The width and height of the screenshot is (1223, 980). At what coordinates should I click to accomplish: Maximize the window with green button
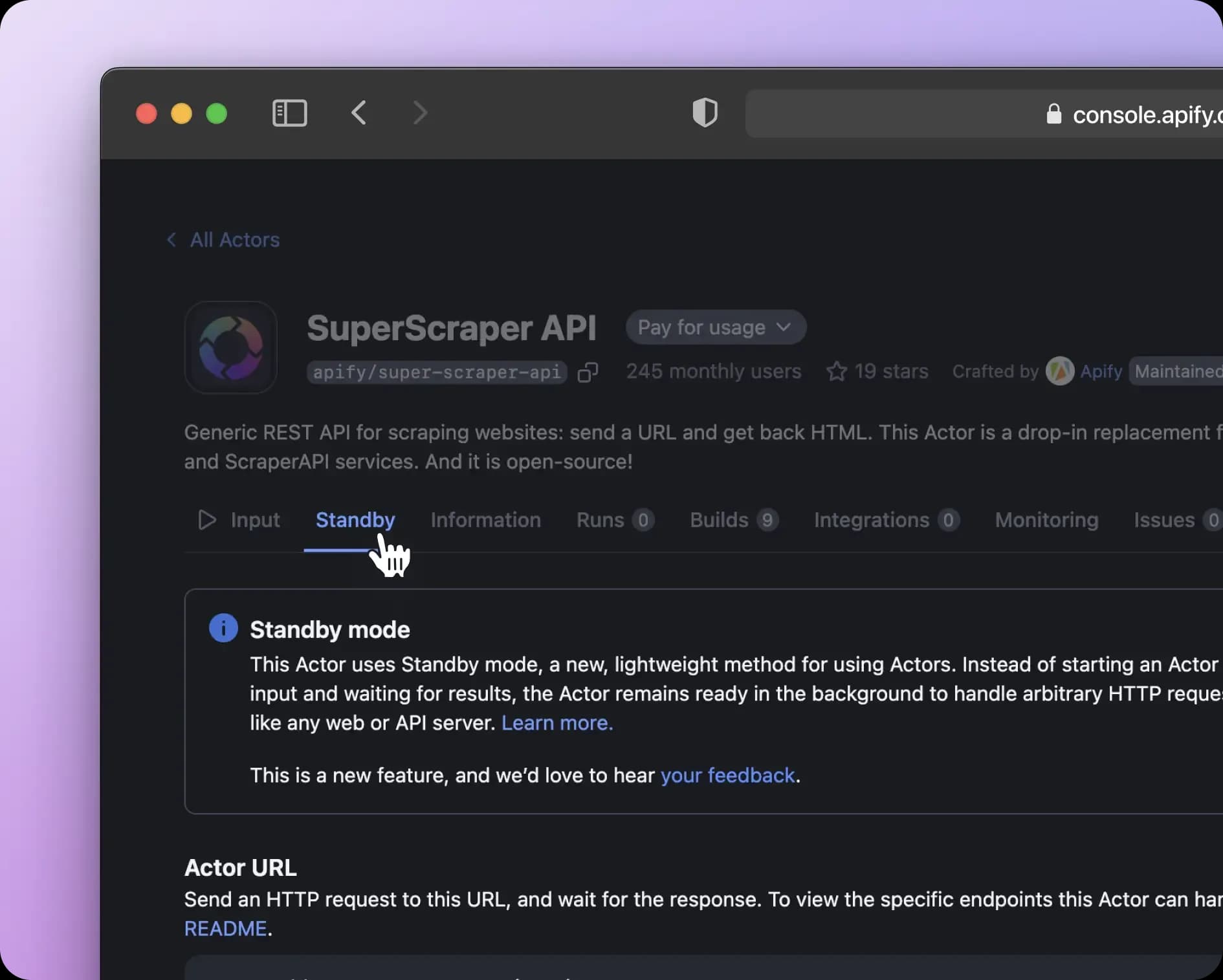pyautogui.click(x=216, y=113)
